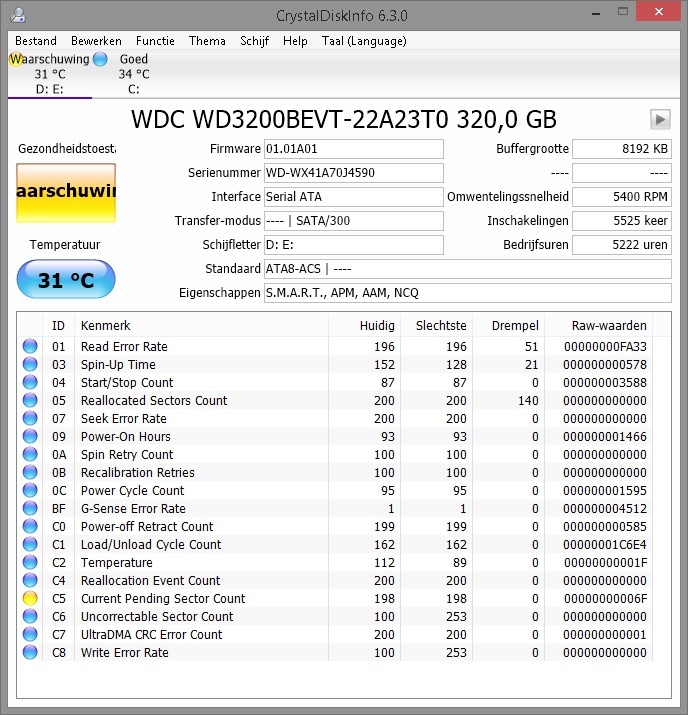
Task: Open the Functie menu
Action: [155, 41]
